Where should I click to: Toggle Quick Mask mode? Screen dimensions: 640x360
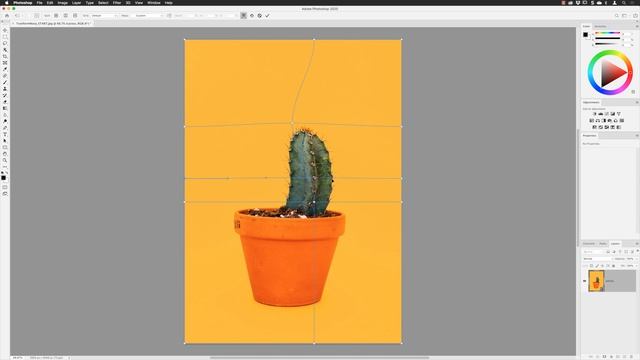click(5, 187)
